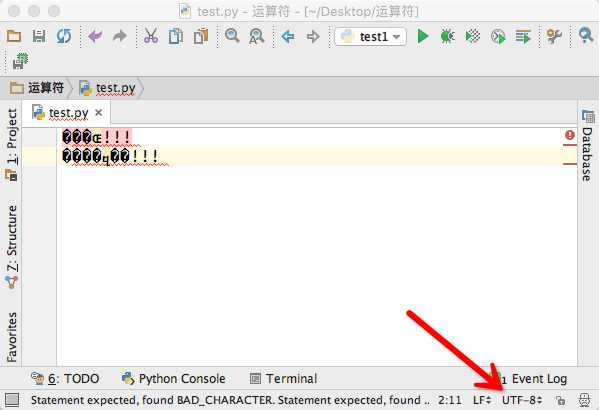The image size is (599, 410).
Task: Click status bar error message text
Action: tap(230, 400)
